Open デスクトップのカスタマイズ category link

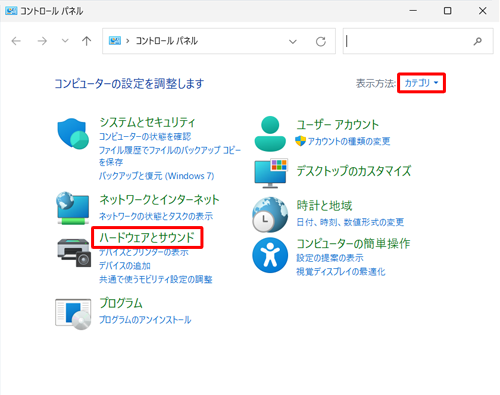pos(354,171)
